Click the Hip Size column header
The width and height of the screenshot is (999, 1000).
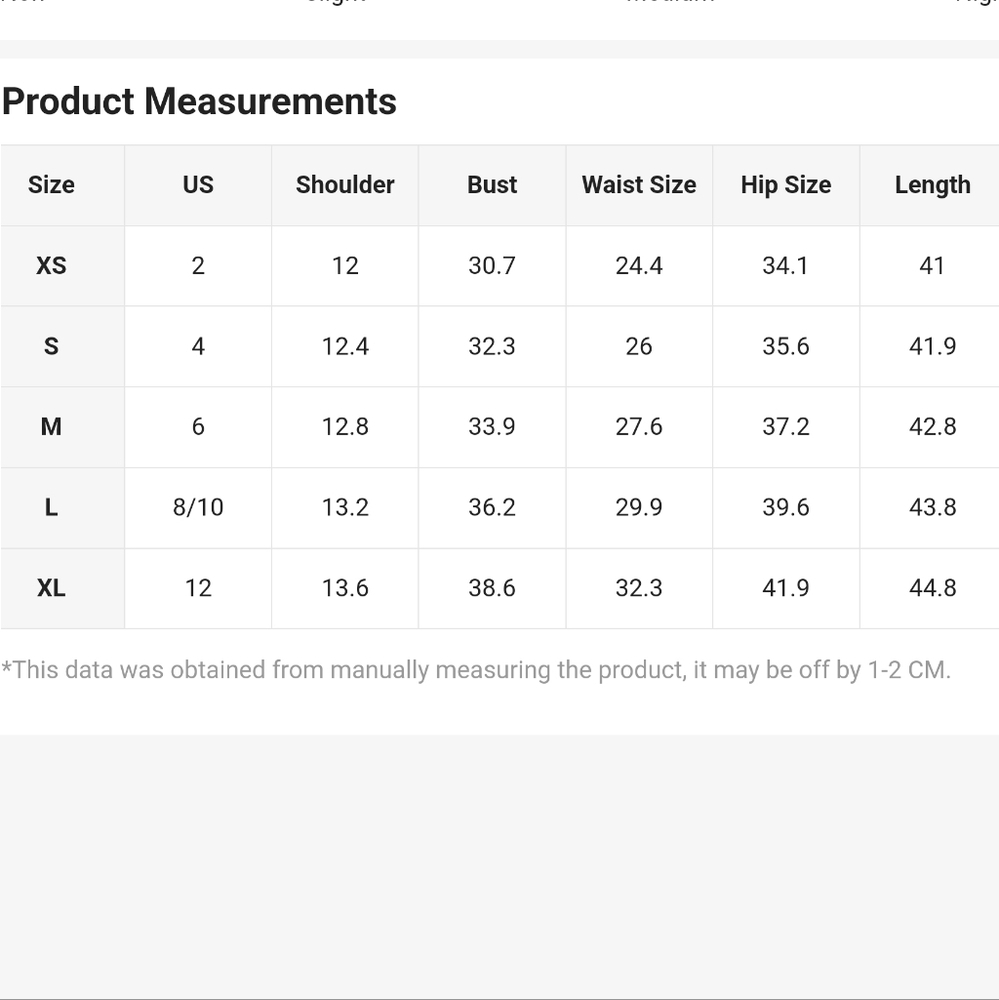tap(786, 185)
